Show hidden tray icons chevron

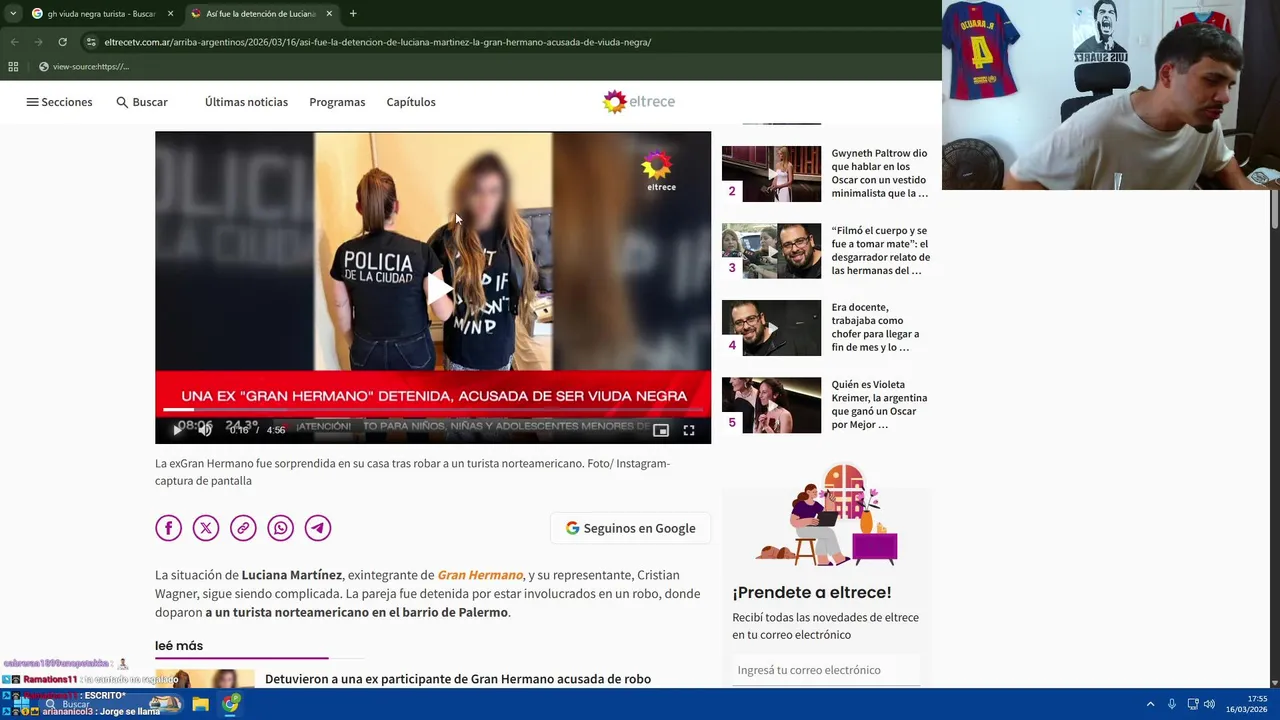1150,704
